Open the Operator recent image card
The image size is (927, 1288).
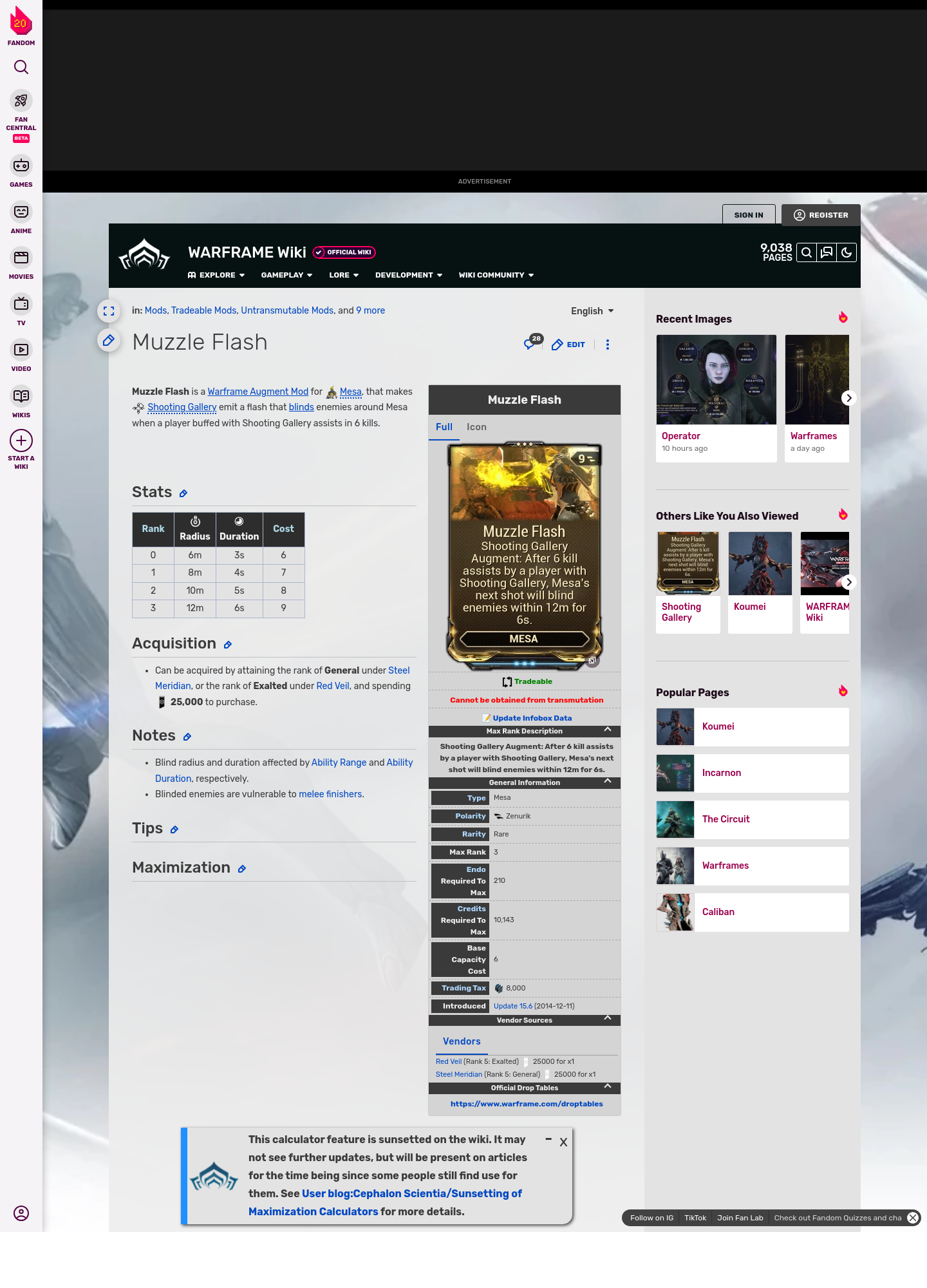click(716, 398)
